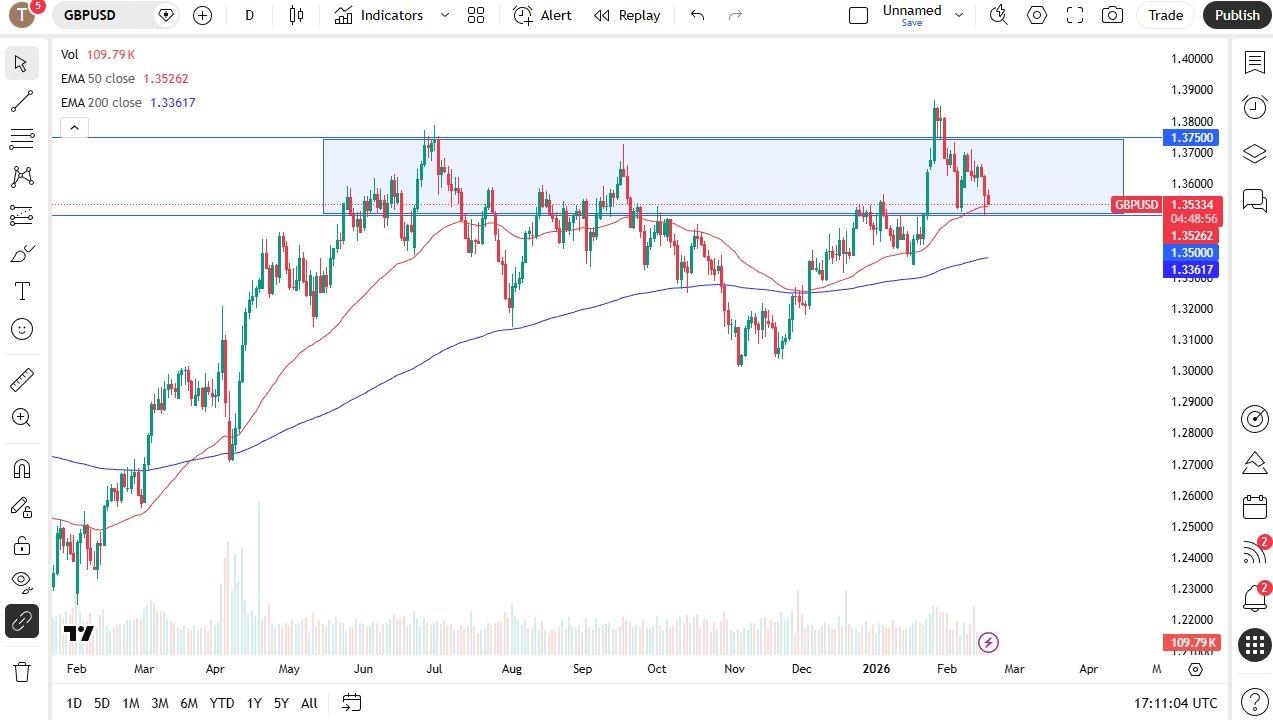
Task: Select the Measure ruler tool
Action: tap(22, 379)
